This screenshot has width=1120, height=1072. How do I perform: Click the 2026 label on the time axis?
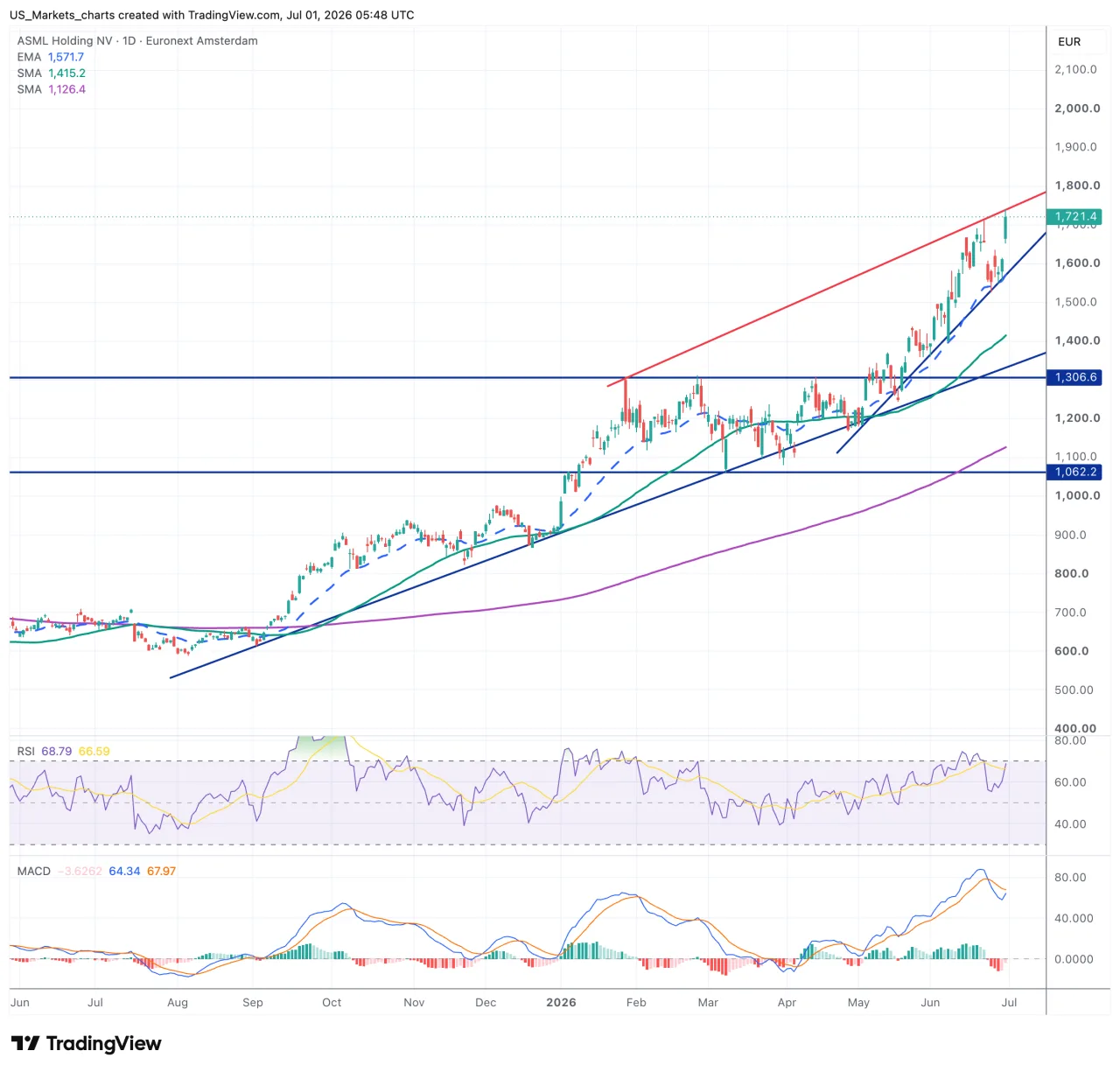click(x=561, y=1003)
